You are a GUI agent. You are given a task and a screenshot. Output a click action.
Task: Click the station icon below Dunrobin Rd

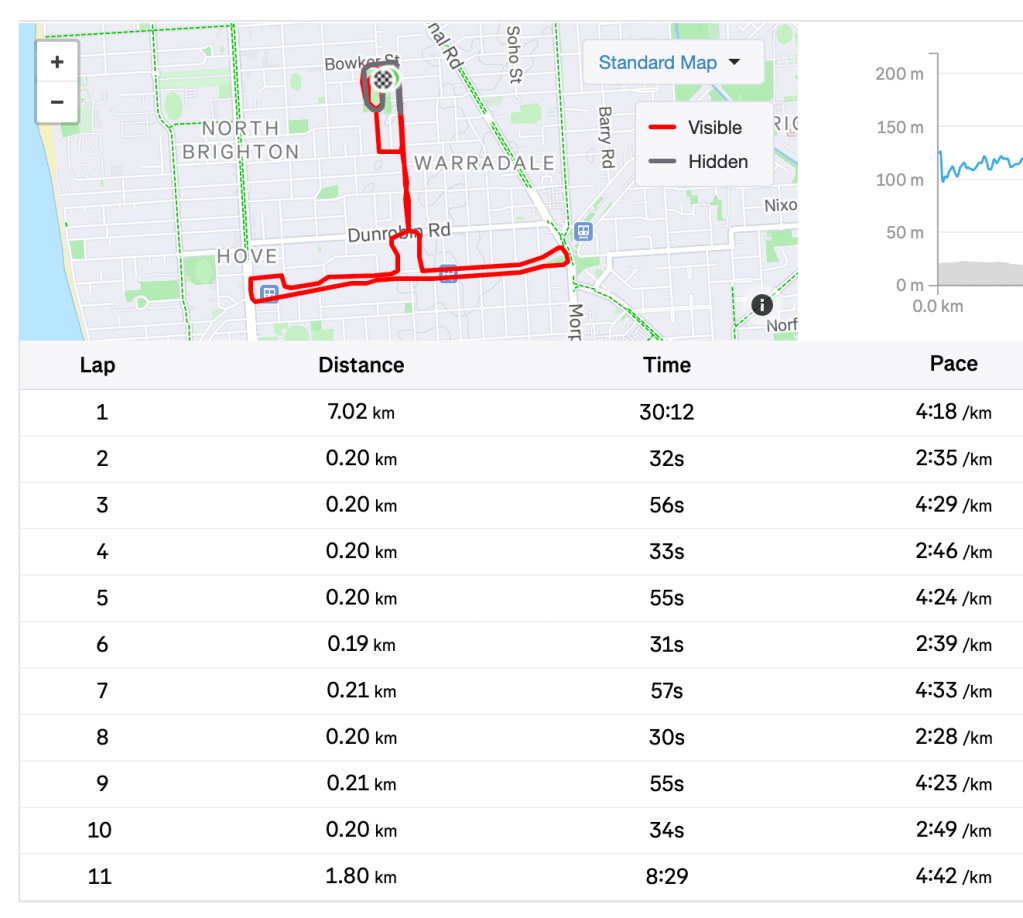tap(449, 273)
